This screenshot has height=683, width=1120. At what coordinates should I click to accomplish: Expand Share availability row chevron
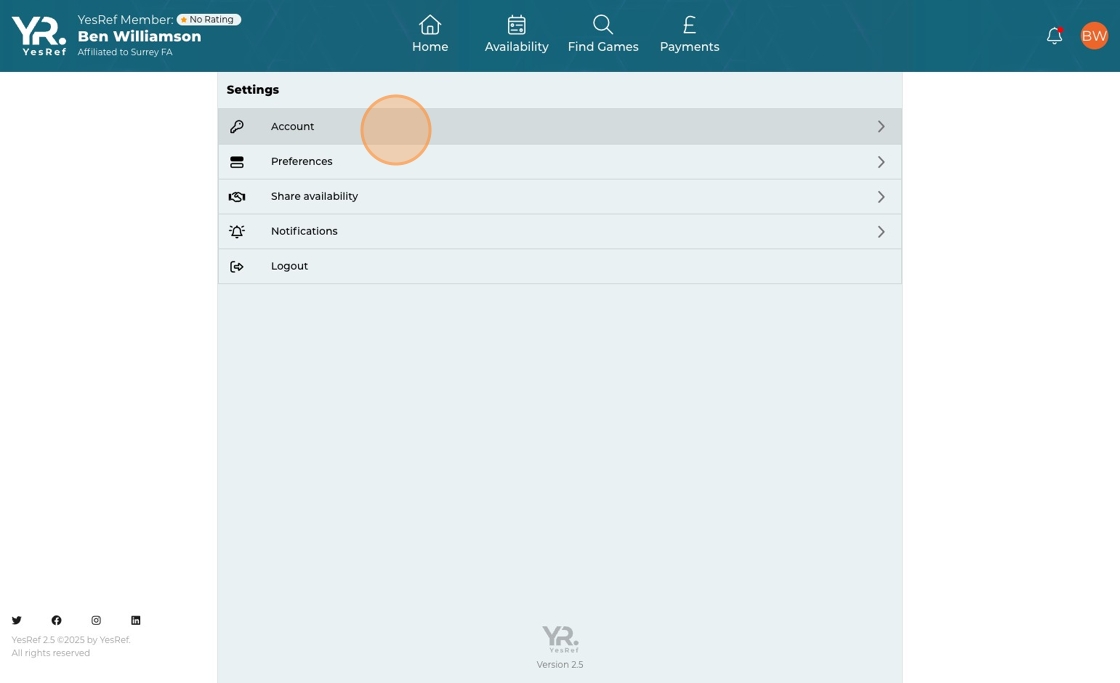[x=881, y=196]
